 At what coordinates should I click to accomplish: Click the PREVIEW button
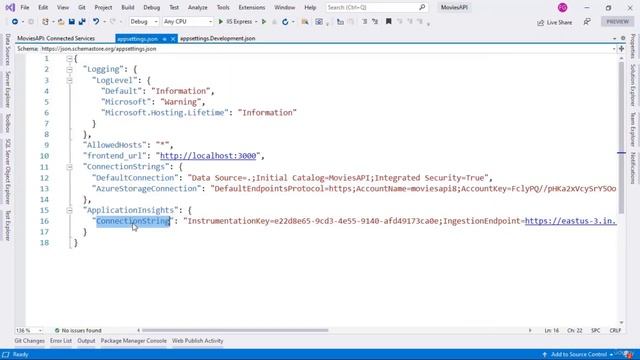point(617,22)
